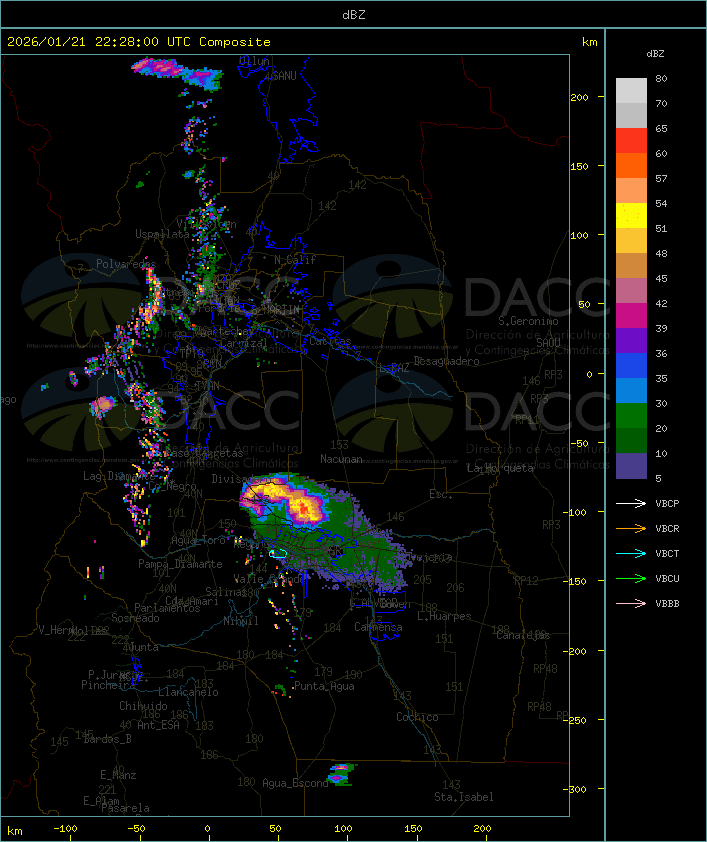Click the 'dBZ' heading above the color scale
The width and height of the screenshot is (707, 842).
click(655, 54)
